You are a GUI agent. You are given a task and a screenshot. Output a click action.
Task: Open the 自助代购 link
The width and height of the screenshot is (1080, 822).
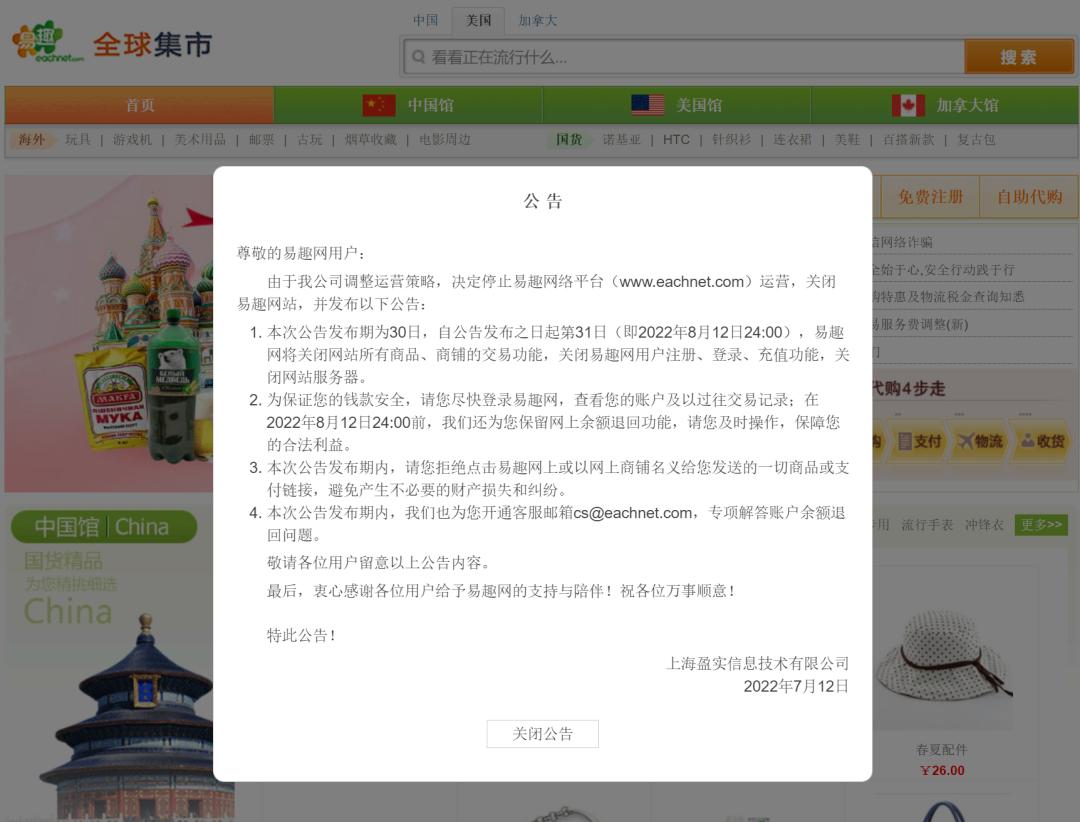click(x=1028, y=197)
